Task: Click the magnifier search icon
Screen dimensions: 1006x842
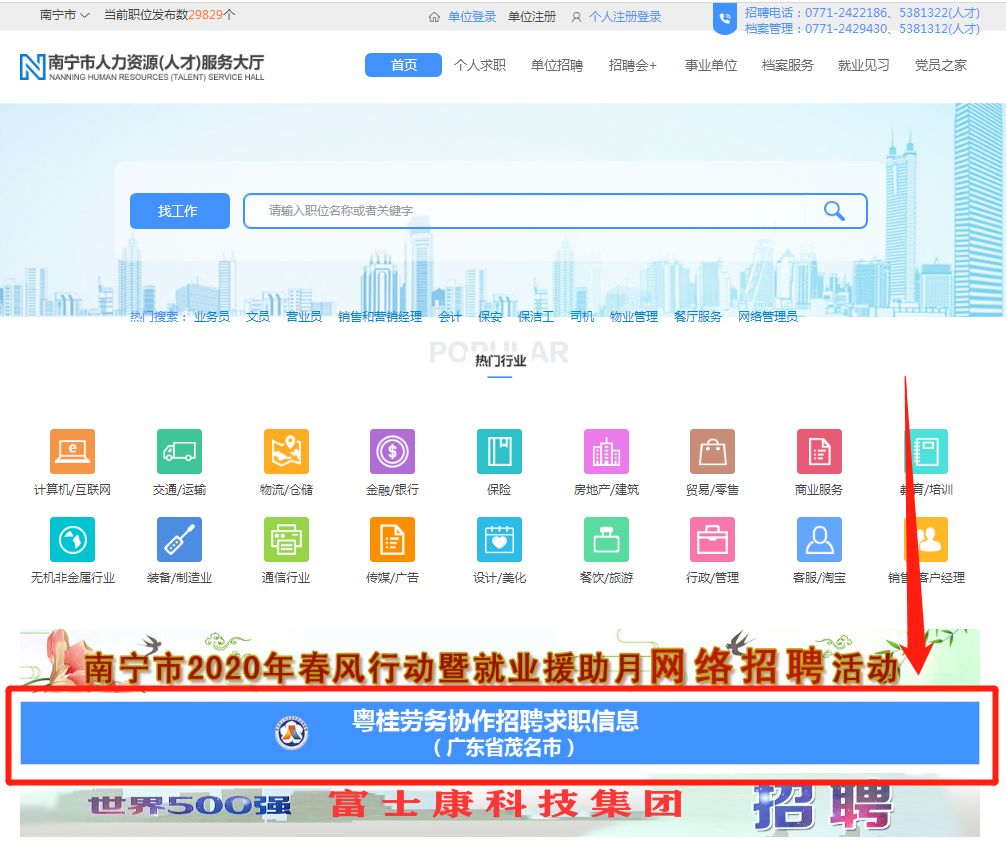Action: pos(834,211)
